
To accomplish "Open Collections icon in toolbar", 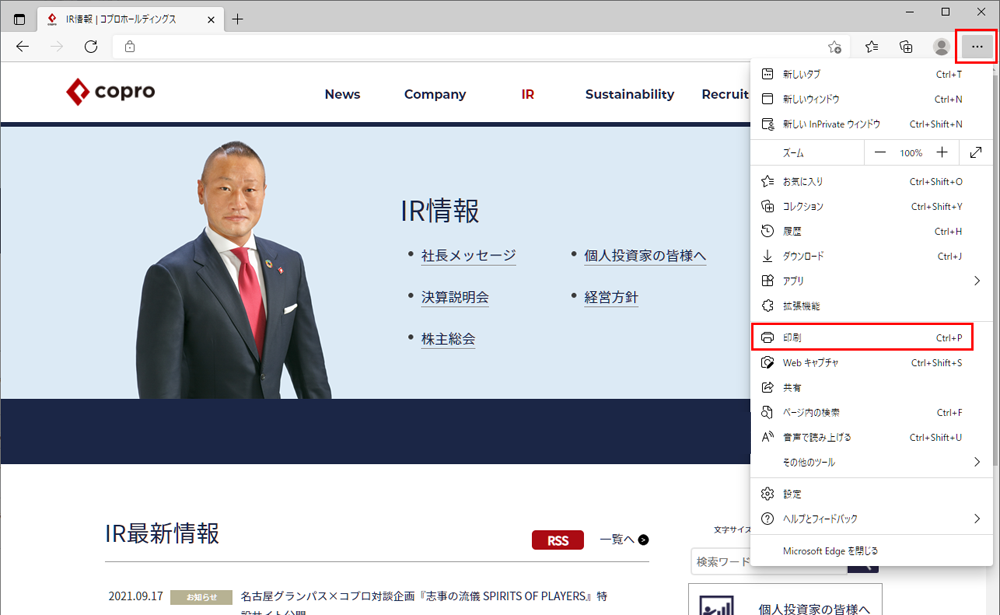I will pos(906,47).
